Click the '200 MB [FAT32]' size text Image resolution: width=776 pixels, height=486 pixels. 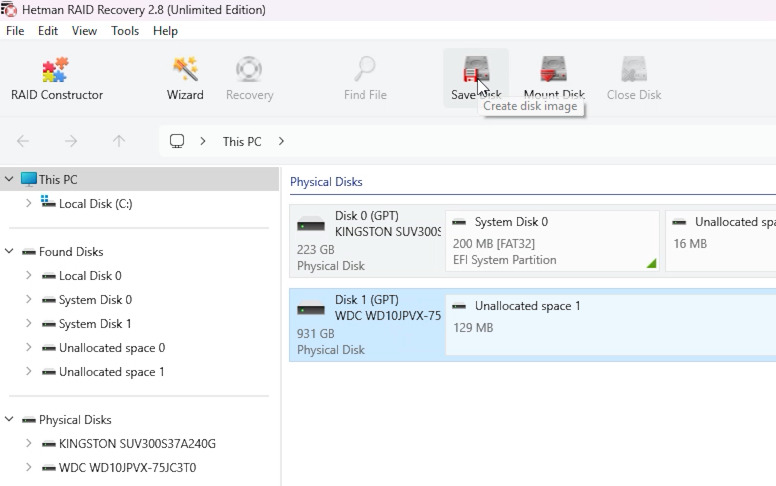point(494,243)
